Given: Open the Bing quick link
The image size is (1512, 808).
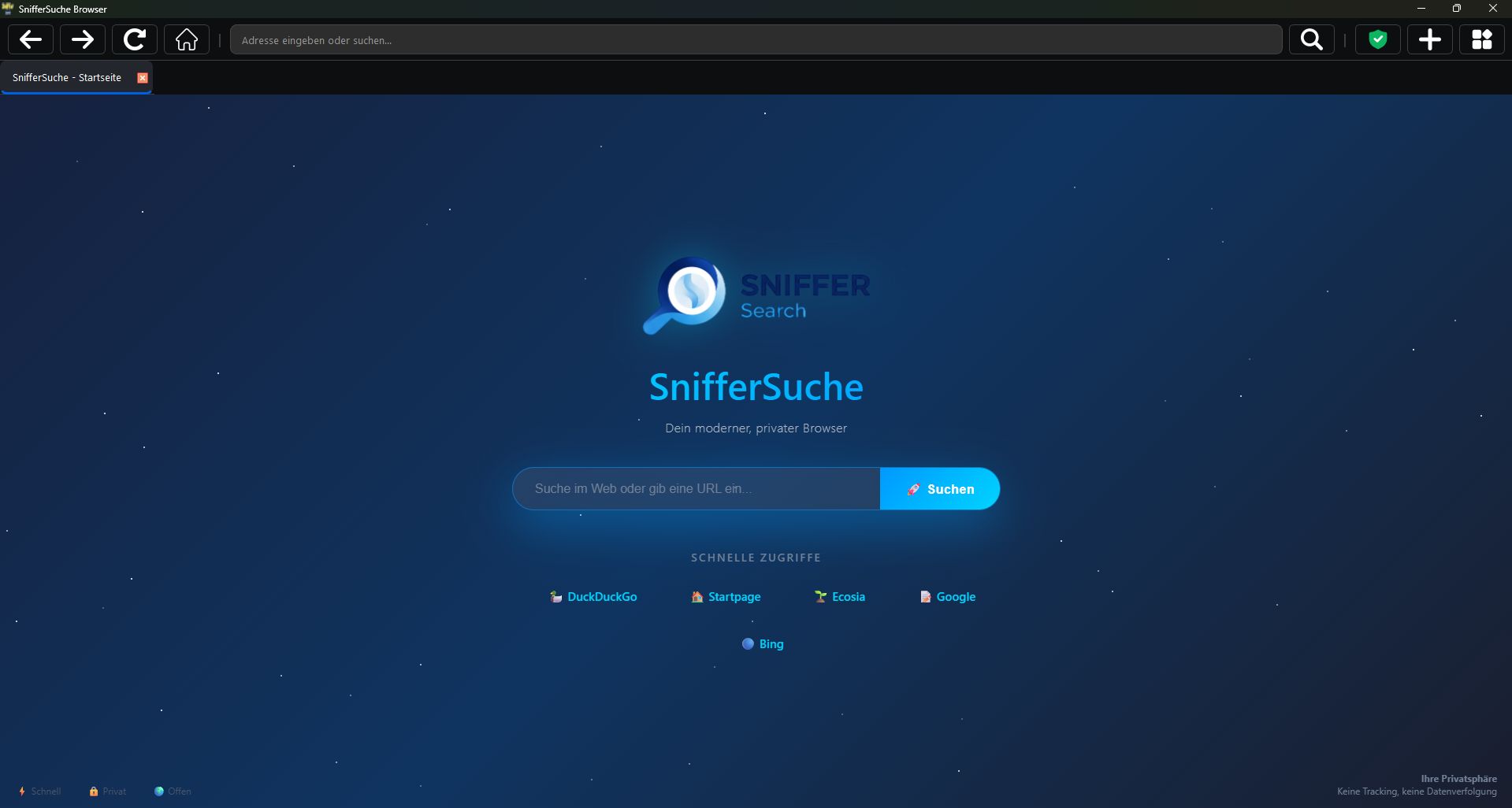Looking at the screenshot, I should coord(763,644).
